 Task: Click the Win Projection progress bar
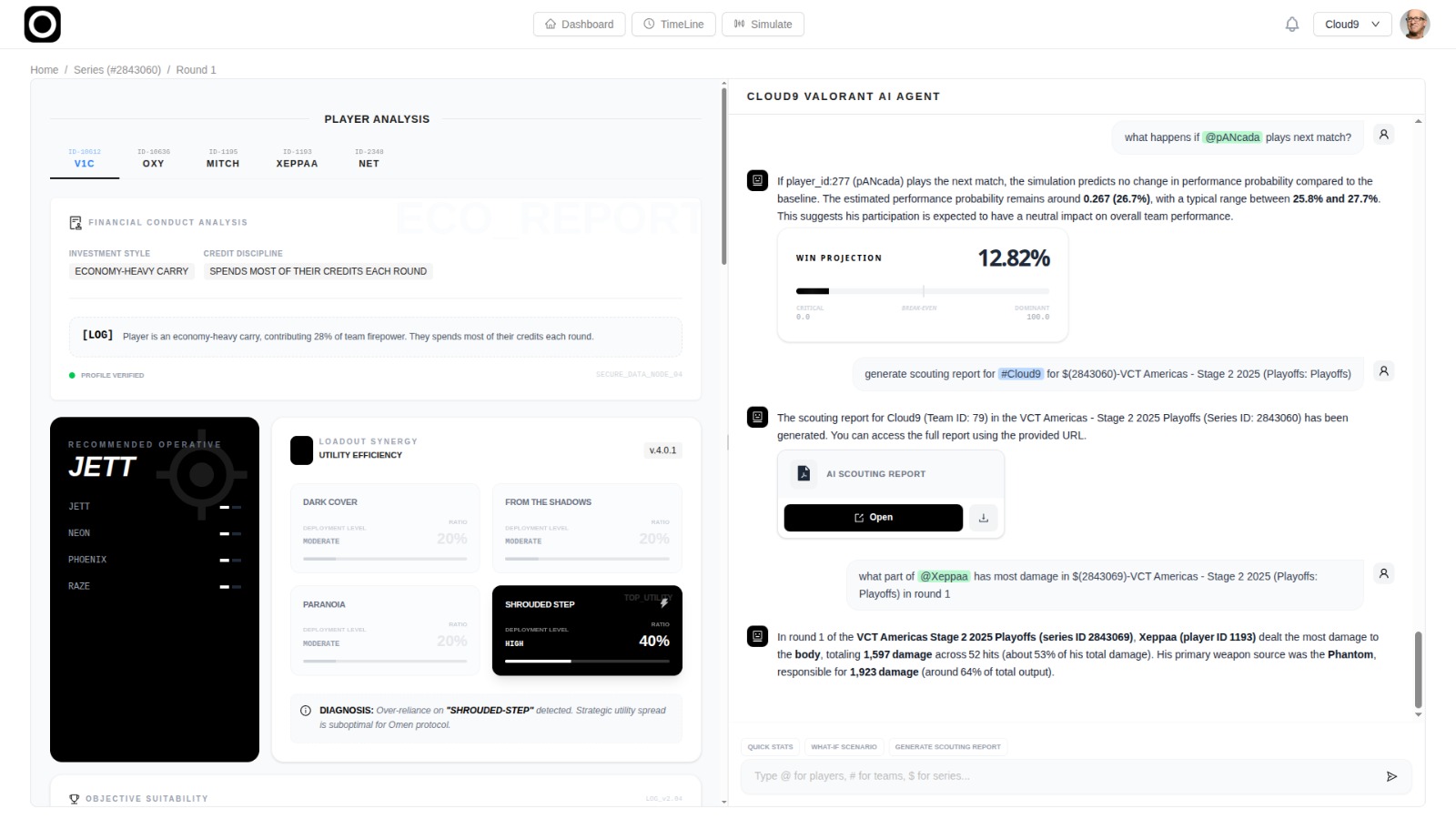[x=923, y=291]
